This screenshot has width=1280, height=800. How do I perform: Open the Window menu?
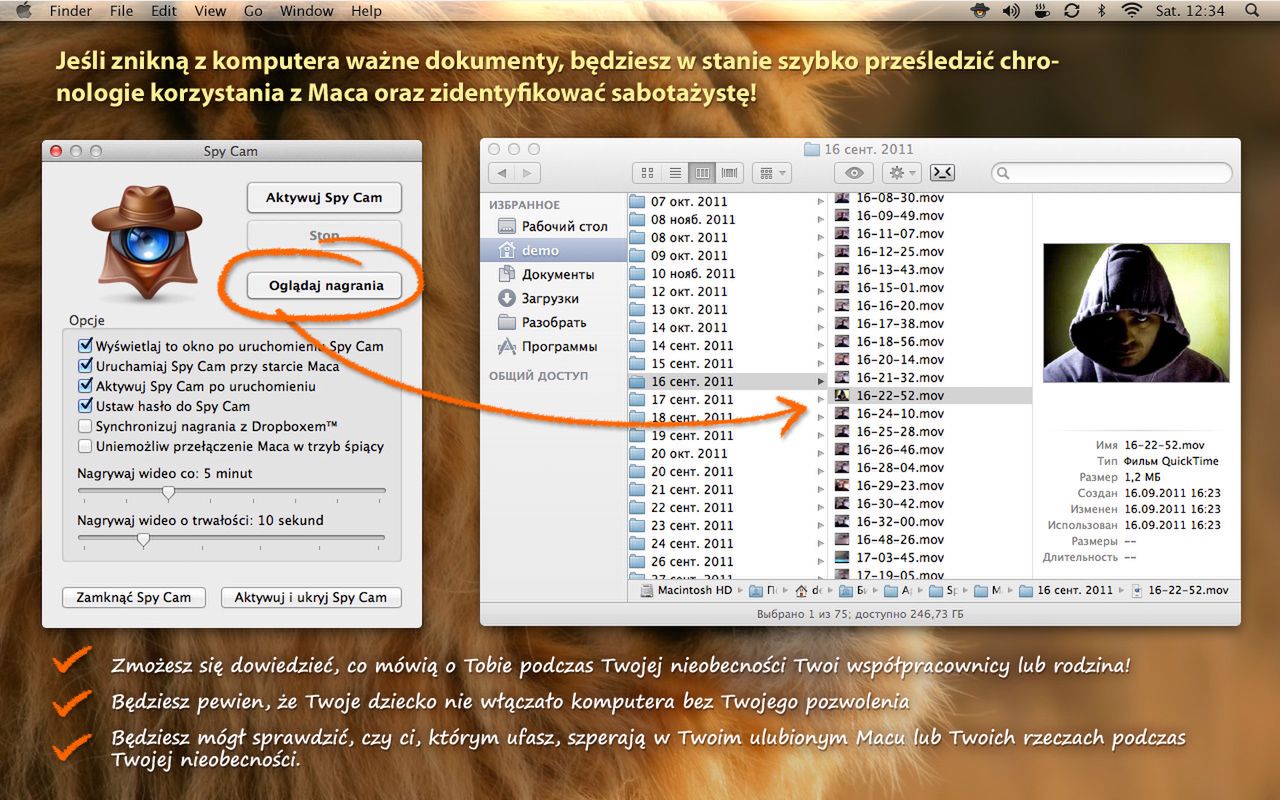point(306,11)
